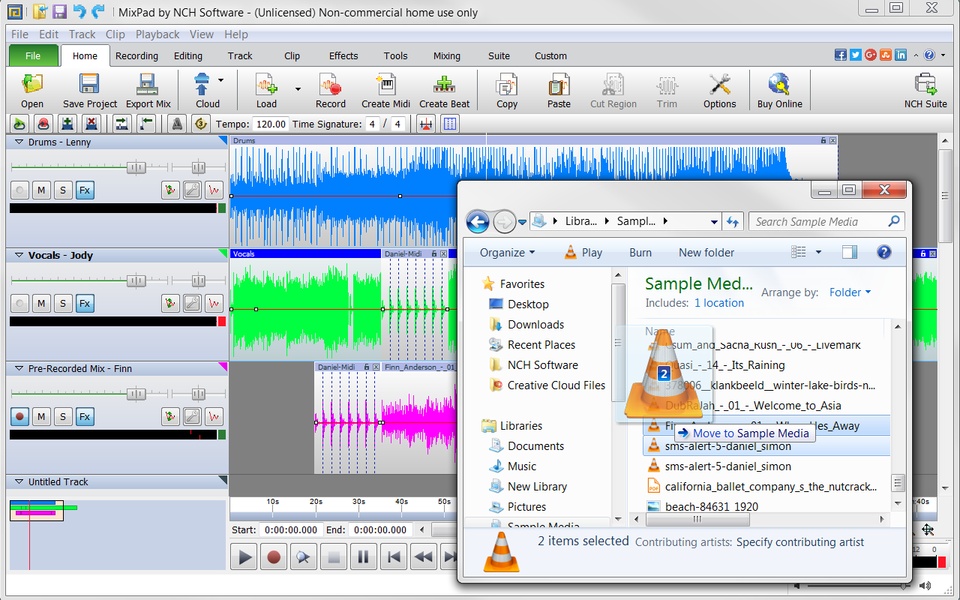Mute the Drums - Lenny track

(41, 190)
